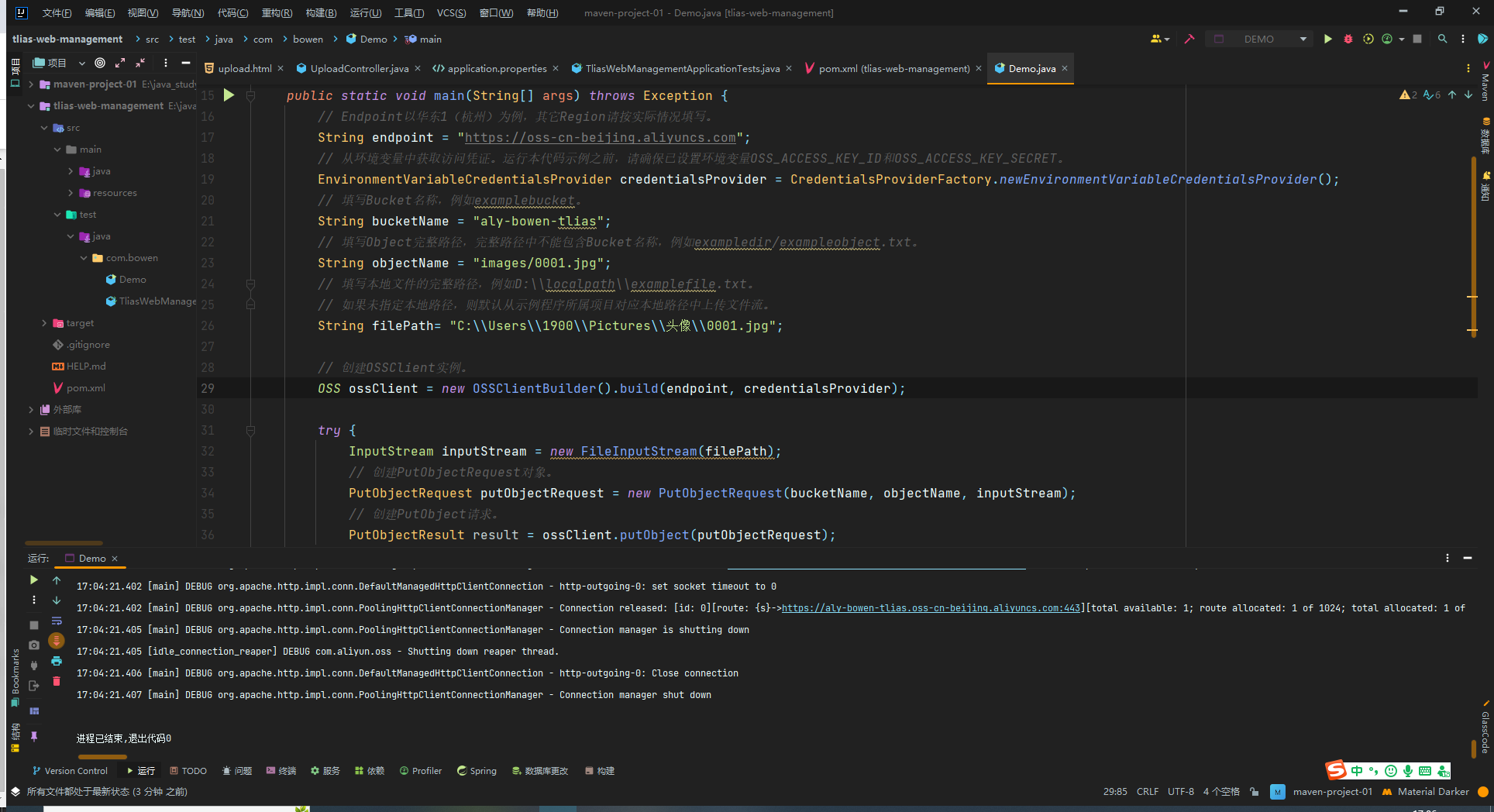The image size is (1494, 812).
Task: Collapse the tlias-web-management module node
Action: pyautogui.click(x=31, y=106)
